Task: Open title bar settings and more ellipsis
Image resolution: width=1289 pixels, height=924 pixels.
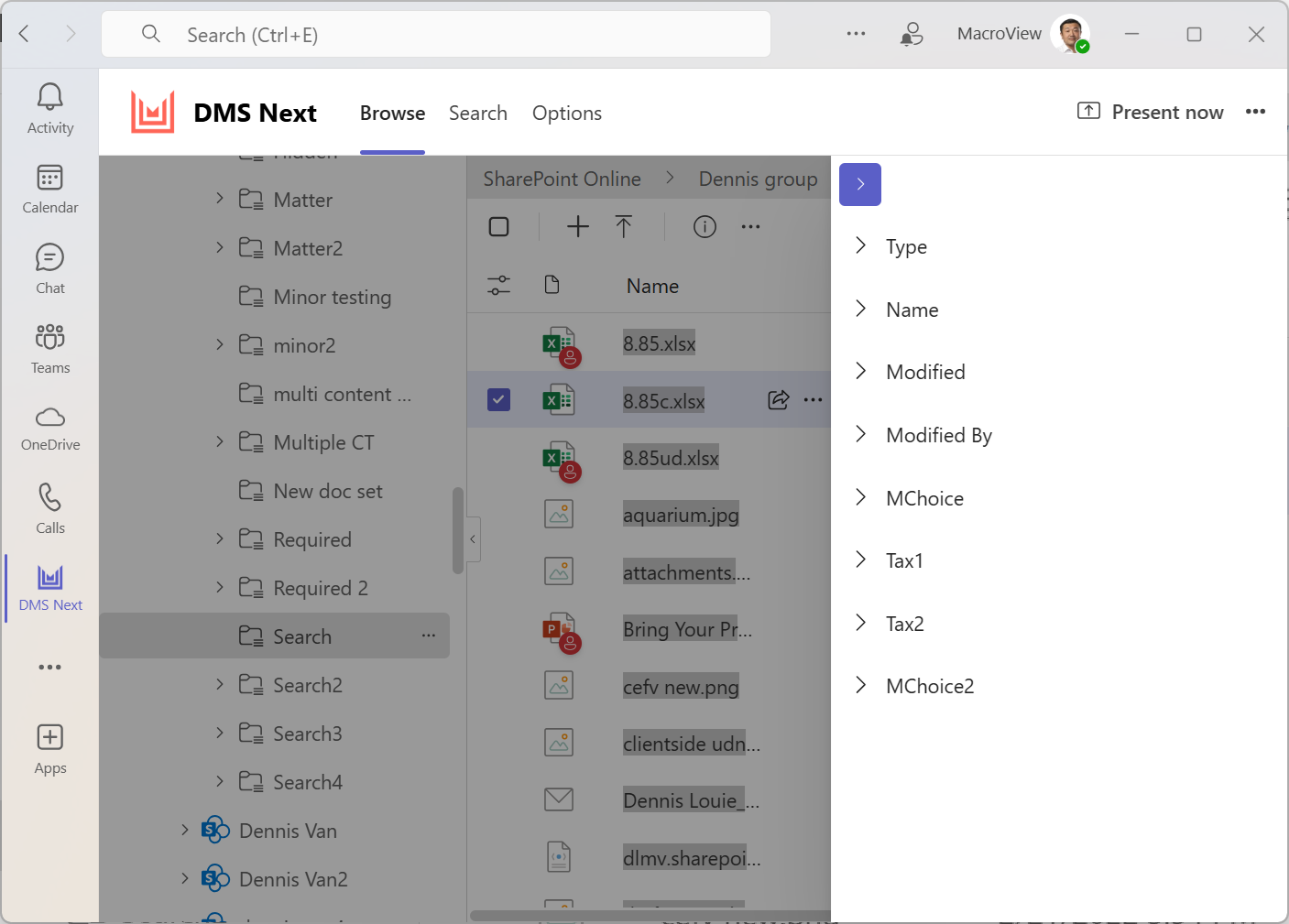Action: tap(856, 34)
